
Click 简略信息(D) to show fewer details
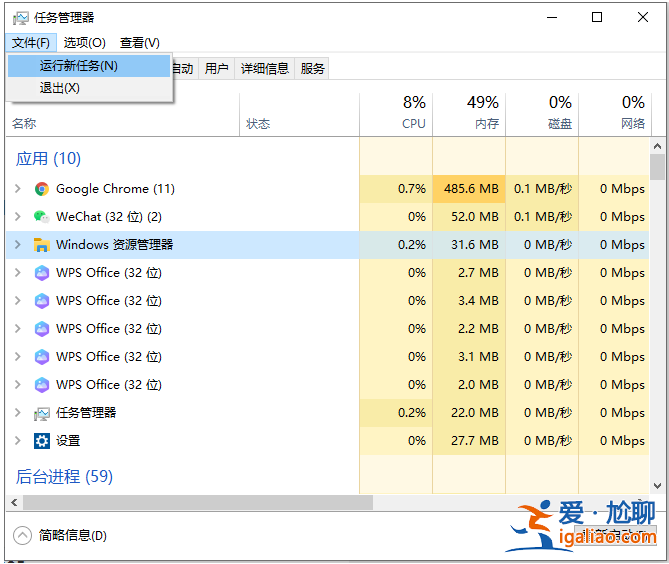click(73, 535)
